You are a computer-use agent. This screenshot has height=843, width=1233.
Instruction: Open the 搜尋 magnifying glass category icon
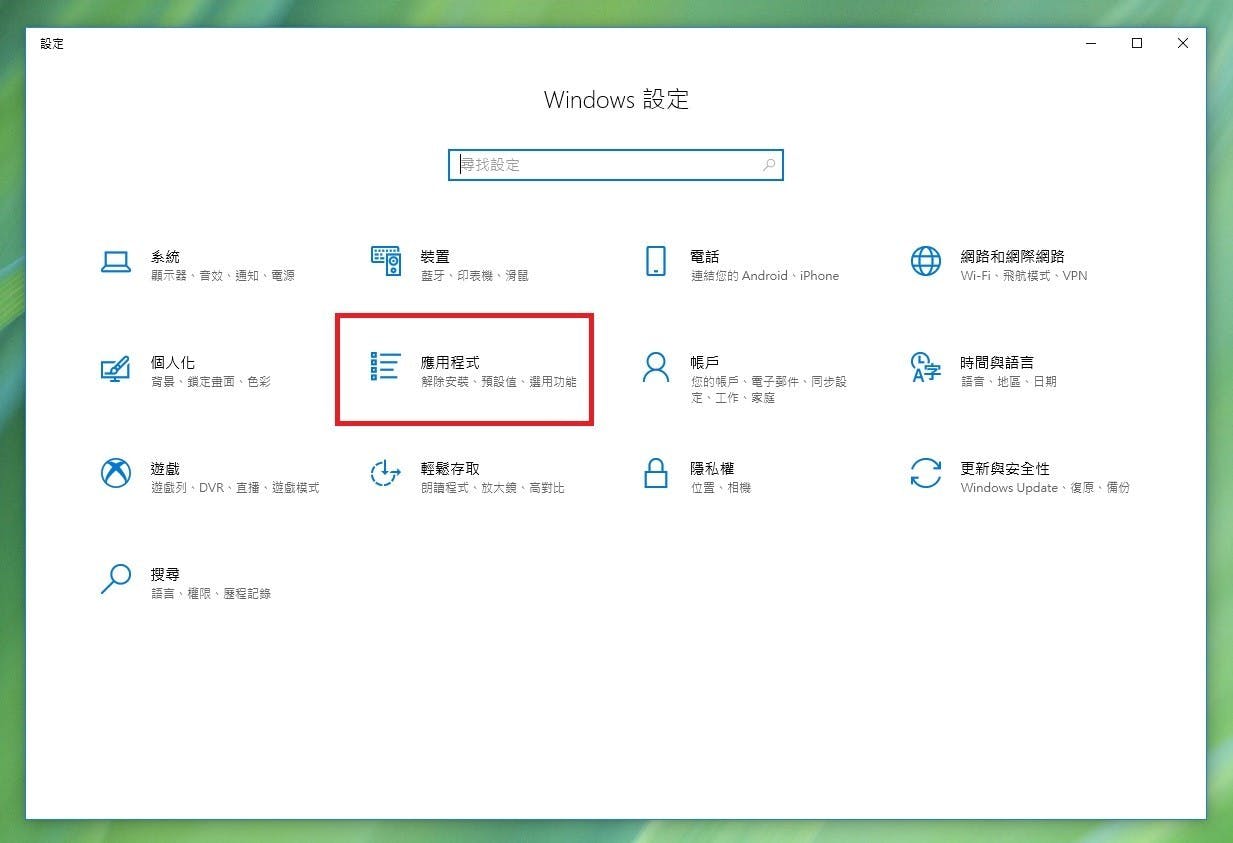click(x=116, y=579)
